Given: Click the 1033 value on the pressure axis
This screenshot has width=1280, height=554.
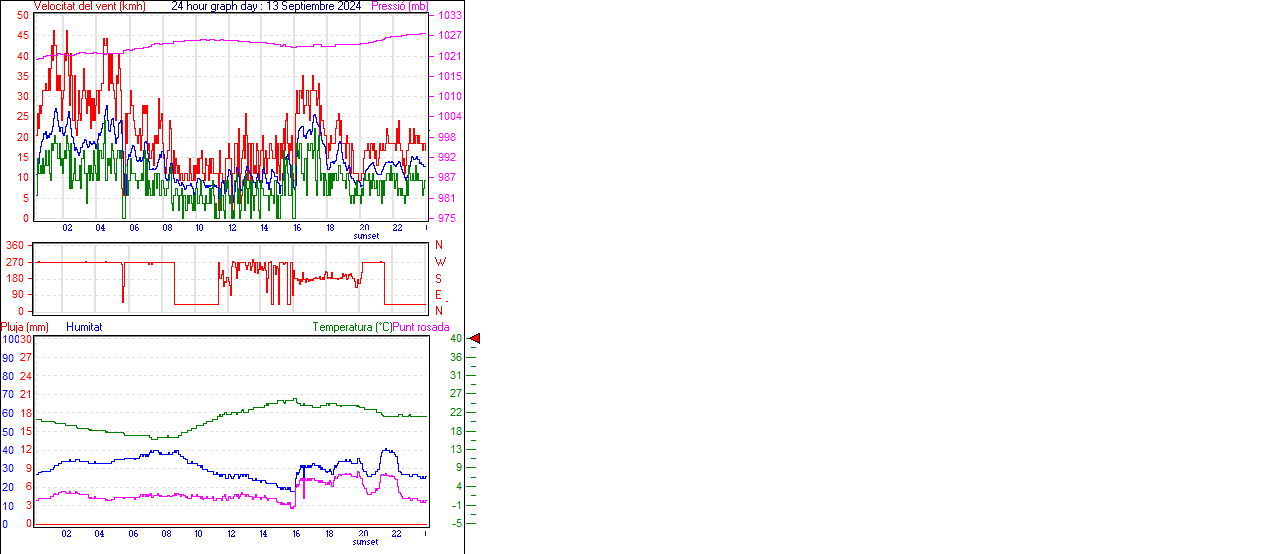Looking at the screenshot, I should pos(449,16).
